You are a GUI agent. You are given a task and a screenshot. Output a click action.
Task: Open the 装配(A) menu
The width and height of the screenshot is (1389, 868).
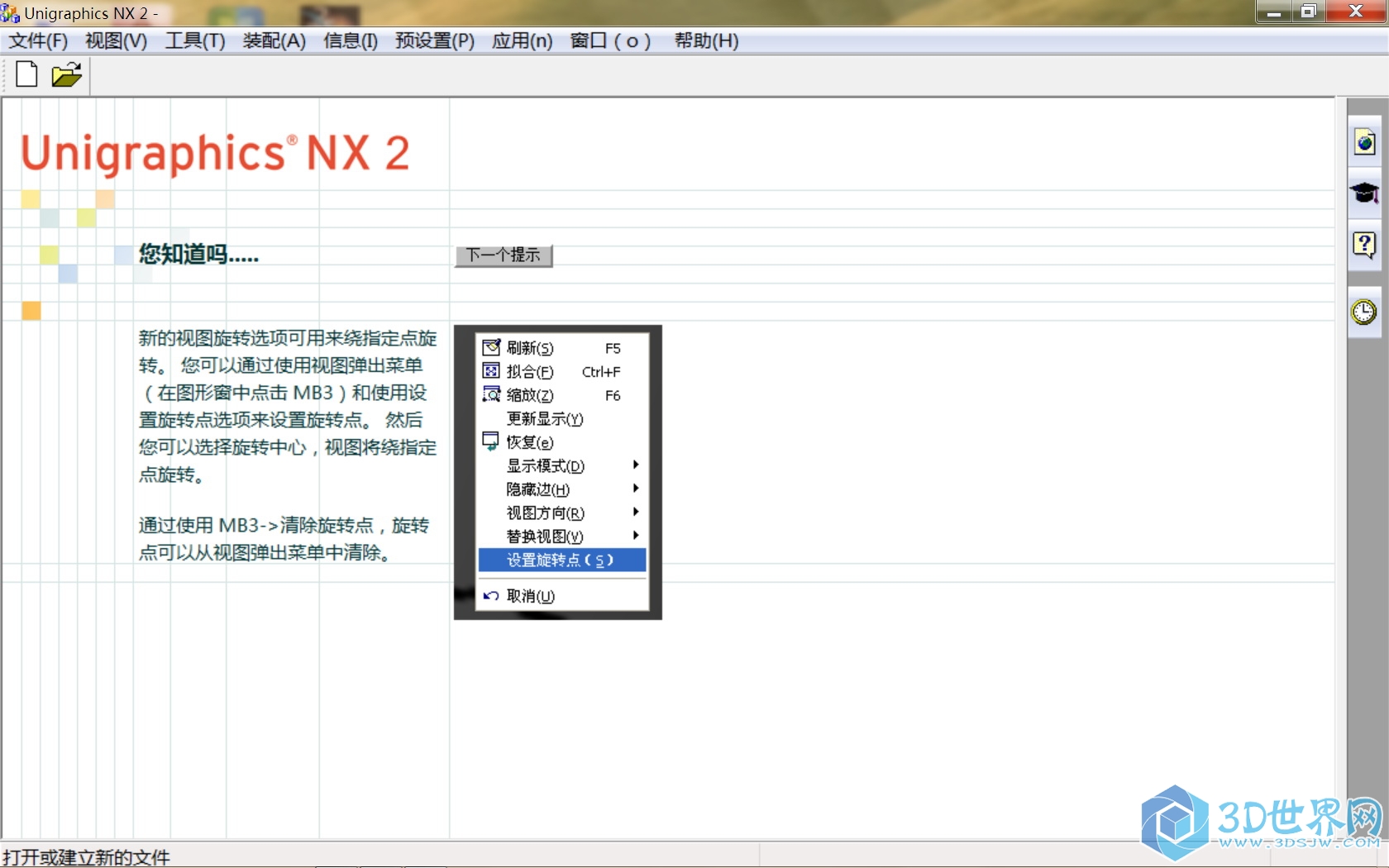(x=274, y=41)
